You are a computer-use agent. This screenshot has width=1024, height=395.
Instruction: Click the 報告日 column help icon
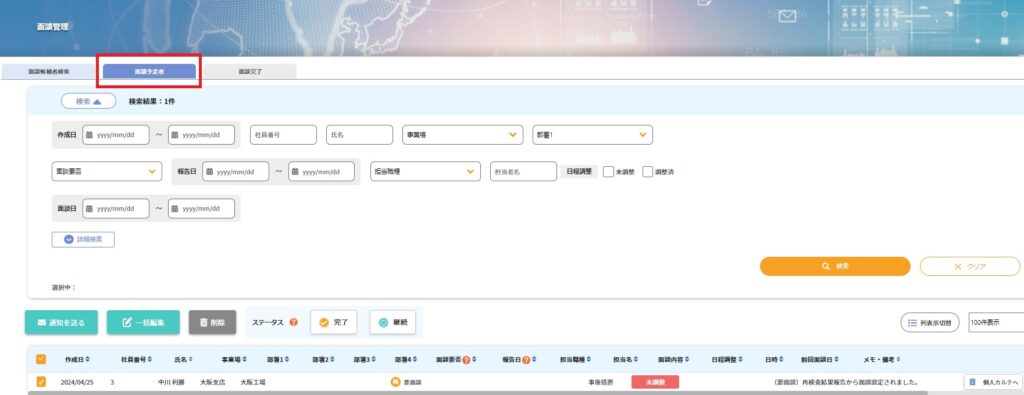(526, 360)
